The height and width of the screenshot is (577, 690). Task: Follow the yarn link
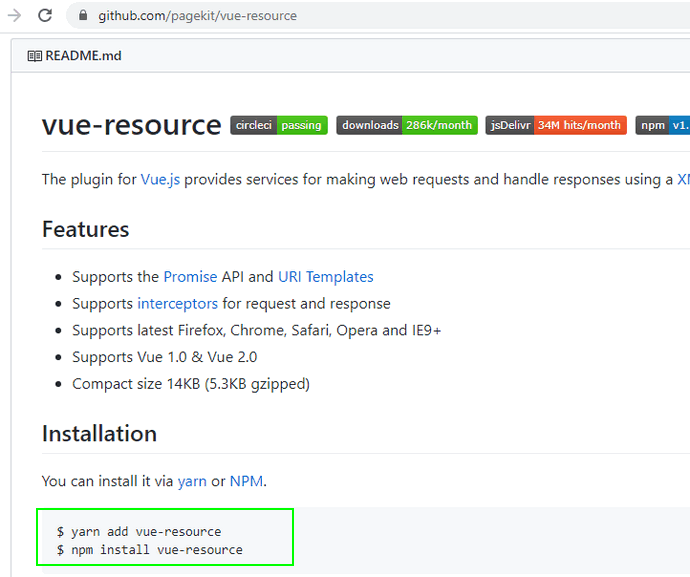[192, 481]
